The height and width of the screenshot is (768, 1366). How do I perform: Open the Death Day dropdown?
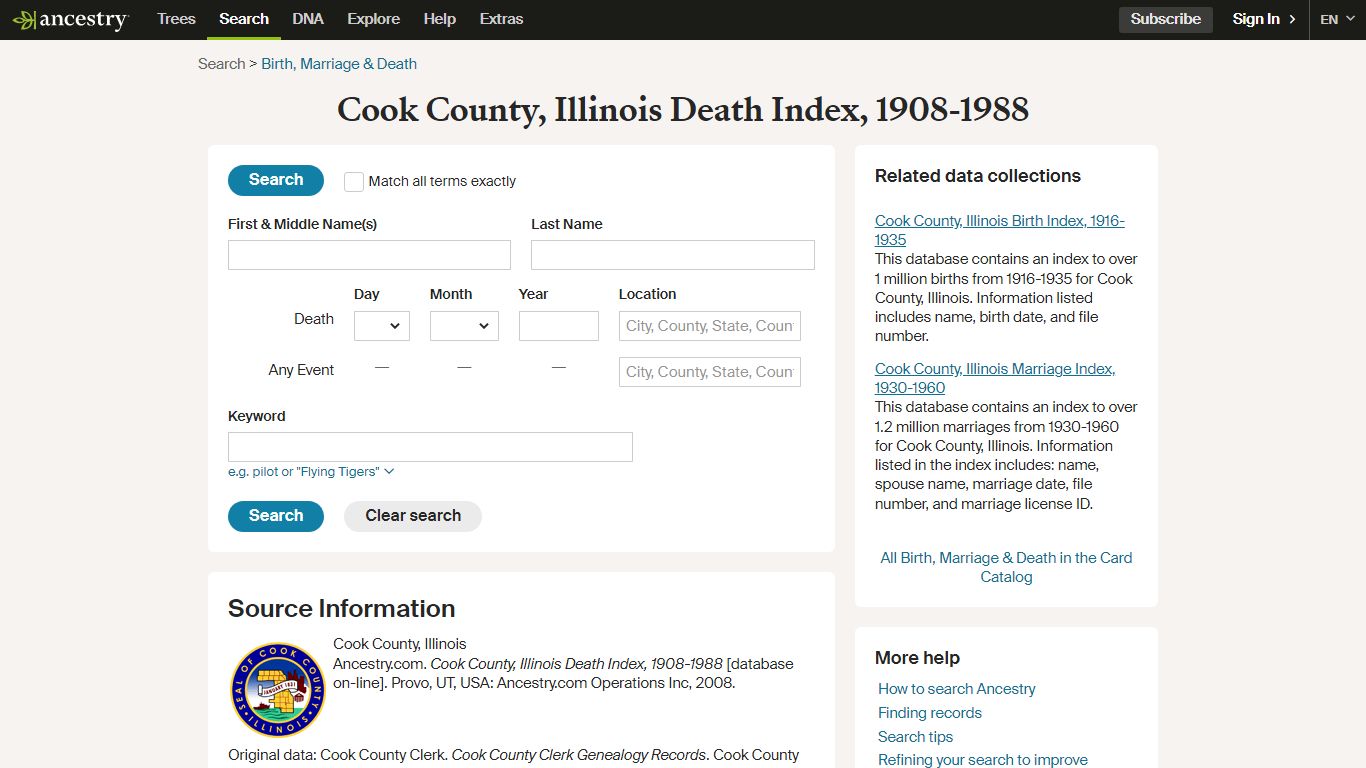[x=382, y=326]
